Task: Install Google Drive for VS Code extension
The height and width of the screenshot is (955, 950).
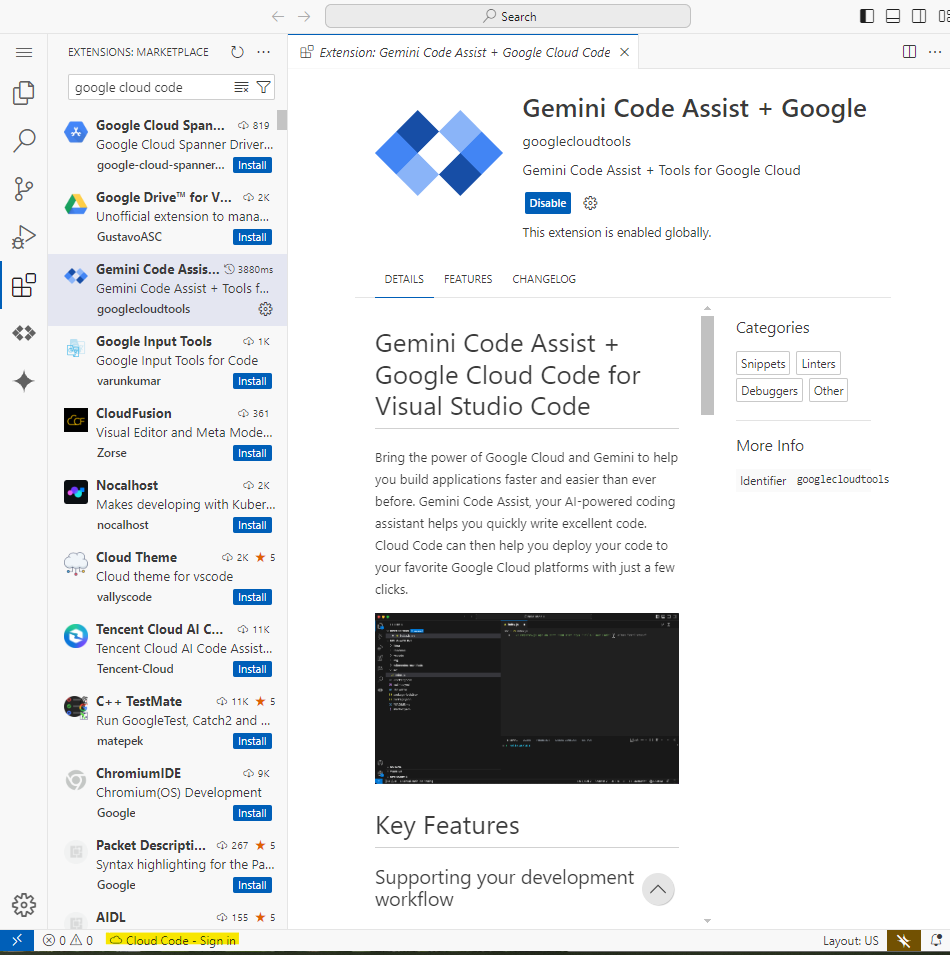Action: click(x=252, y=237)
